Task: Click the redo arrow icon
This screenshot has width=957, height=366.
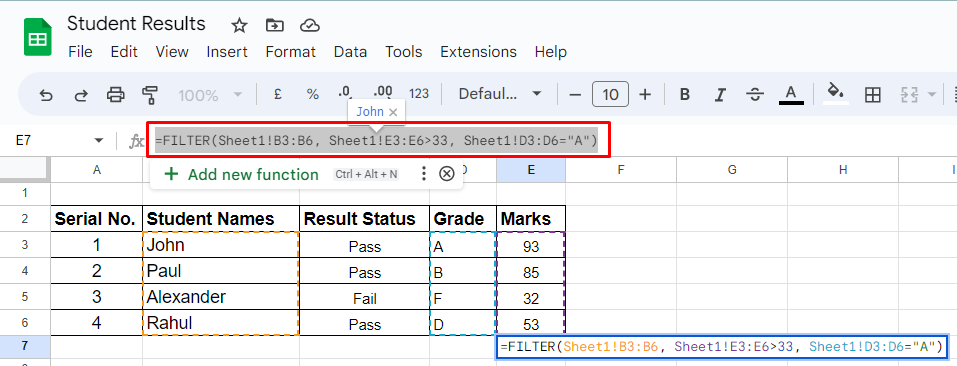Action: (x=81, y=95)
